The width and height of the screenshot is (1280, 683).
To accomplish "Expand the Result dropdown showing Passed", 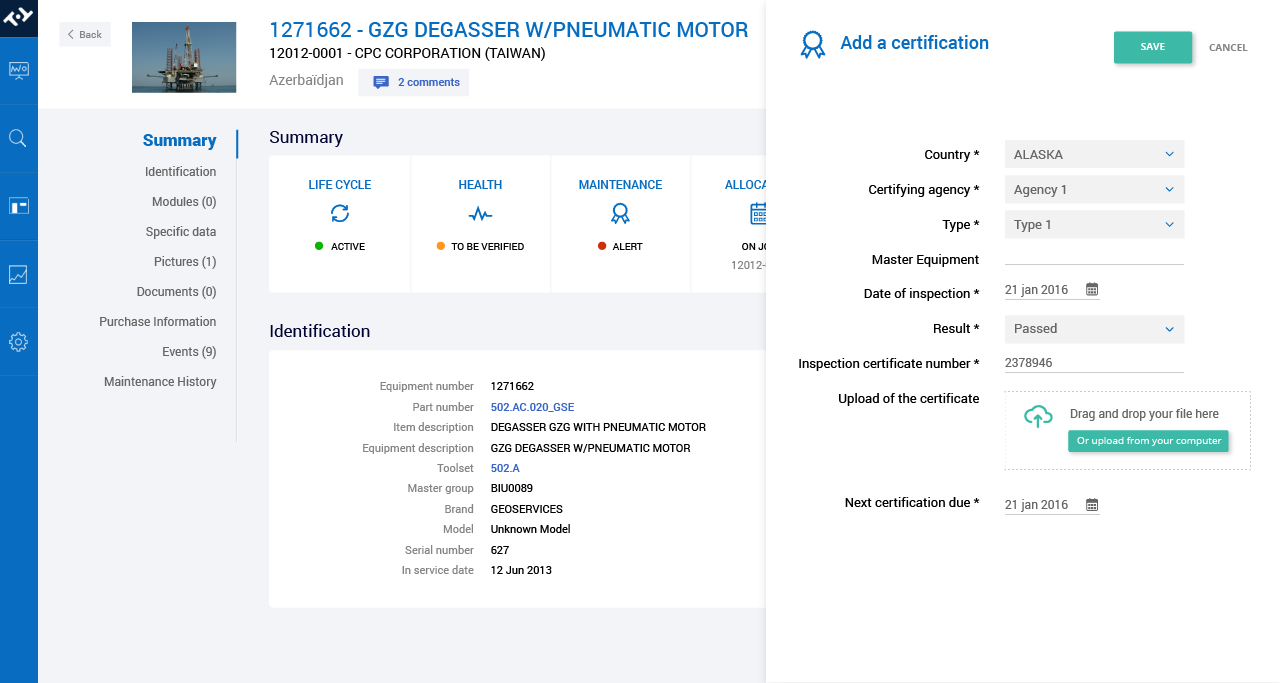I will (1094, 329).
